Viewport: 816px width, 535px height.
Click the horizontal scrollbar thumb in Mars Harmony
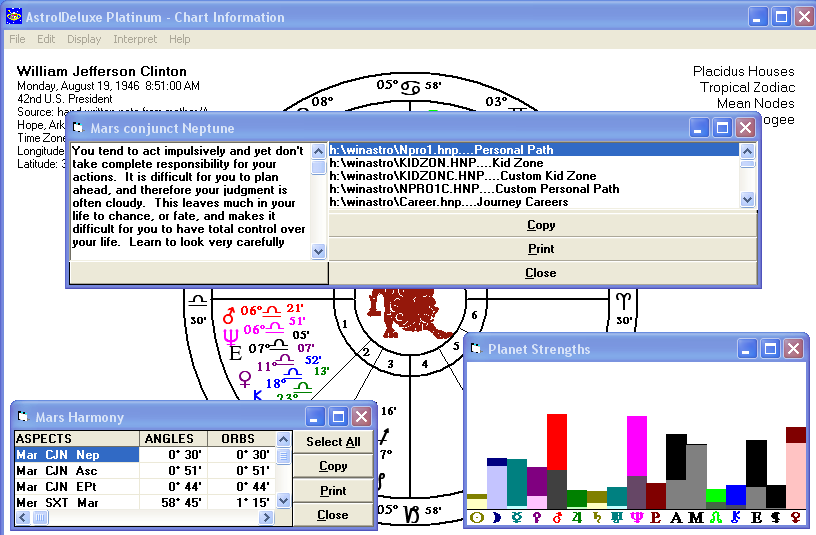[41, 517]
